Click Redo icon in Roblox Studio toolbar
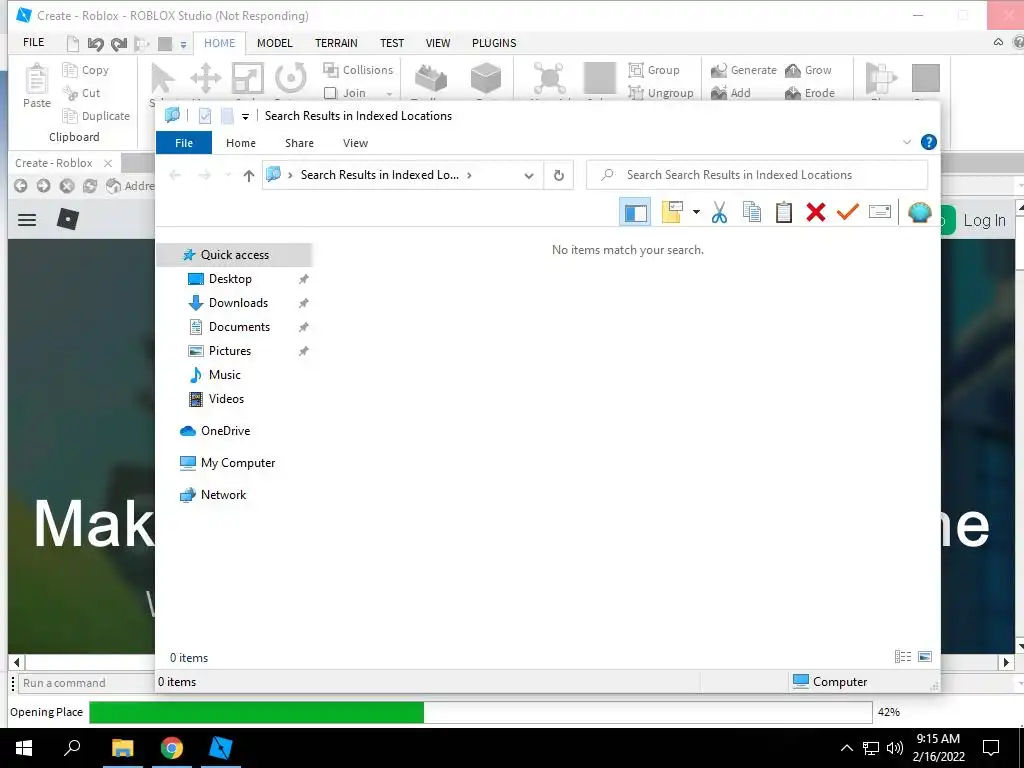Viewport: 1024px width, 768px height. [119, 44]
